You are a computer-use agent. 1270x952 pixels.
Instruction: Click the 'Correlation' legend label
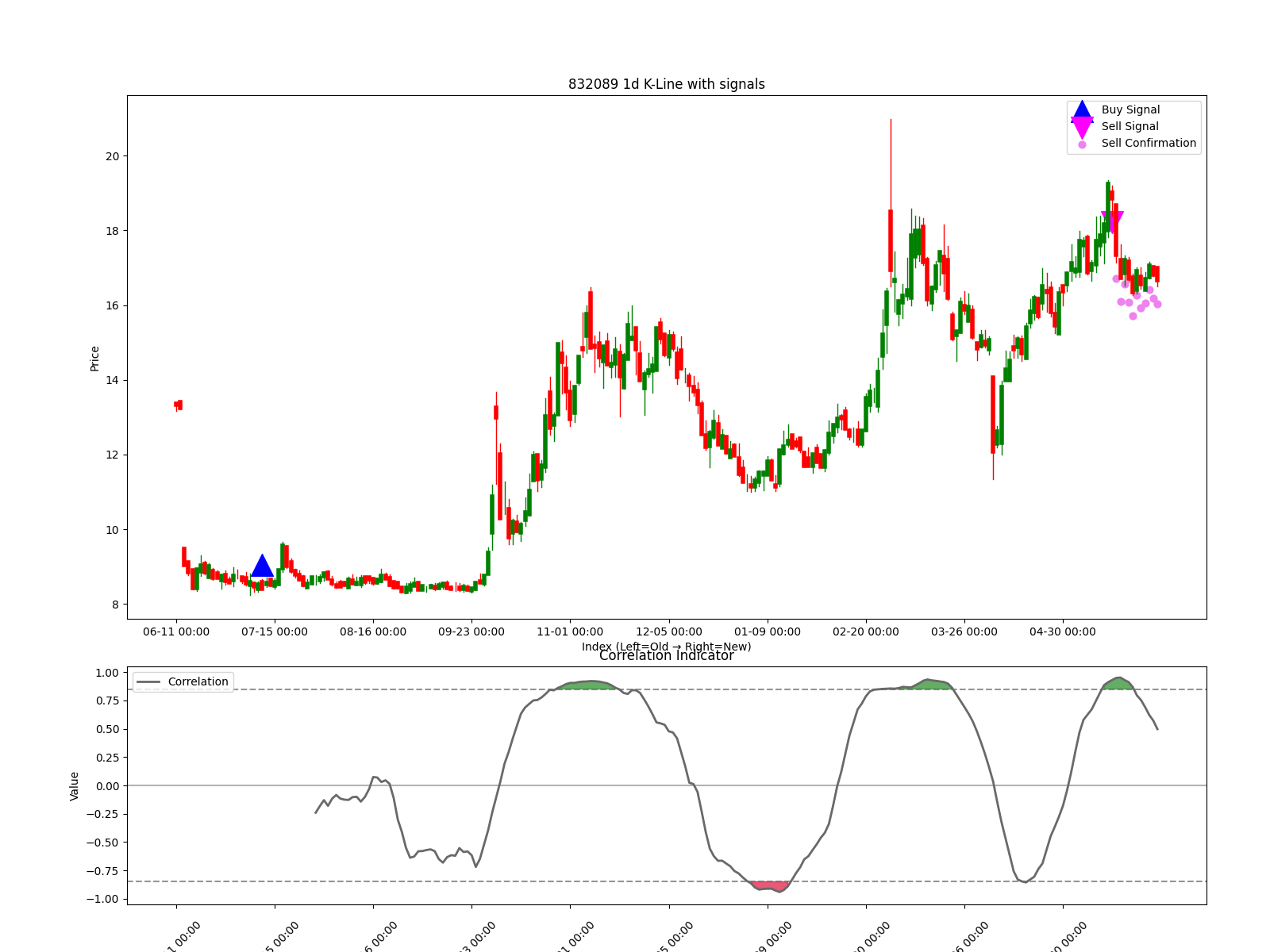point(198,682)
